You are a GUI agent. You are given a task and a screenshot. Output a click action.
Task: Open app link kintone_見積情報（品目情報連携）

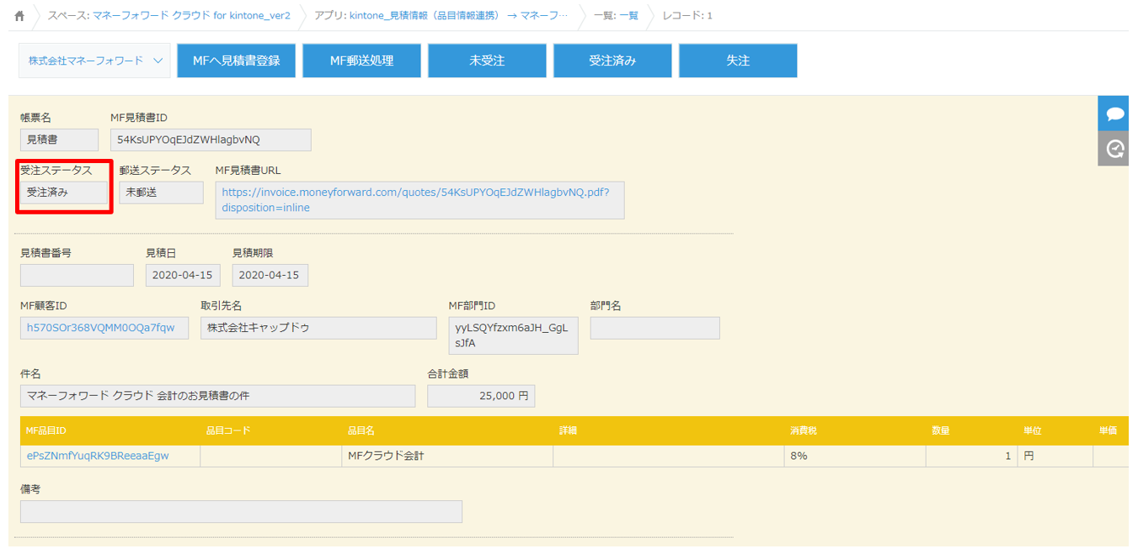point(459,16)
